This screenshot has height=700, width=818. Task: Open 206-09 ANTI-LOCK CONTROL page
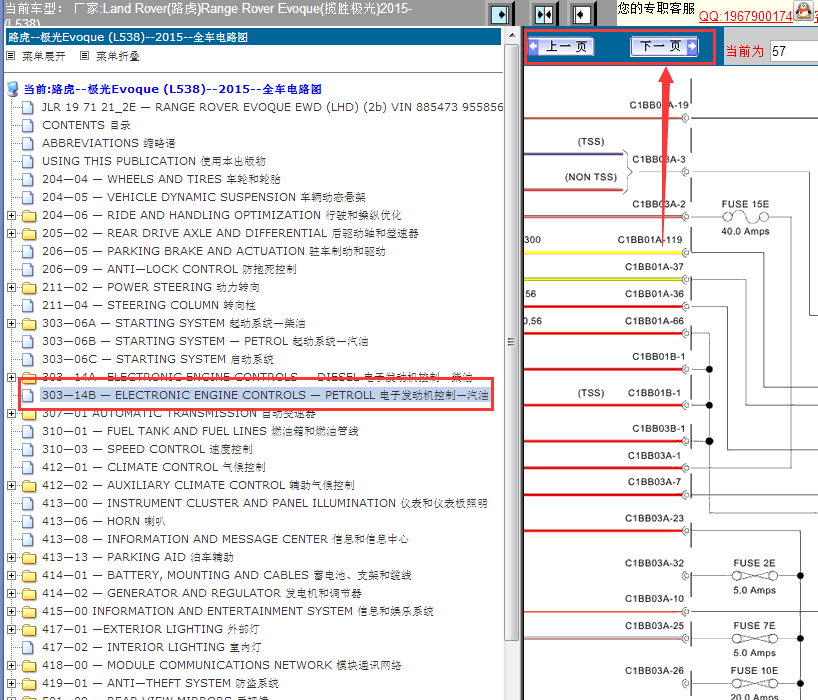(x=169, y=269)
